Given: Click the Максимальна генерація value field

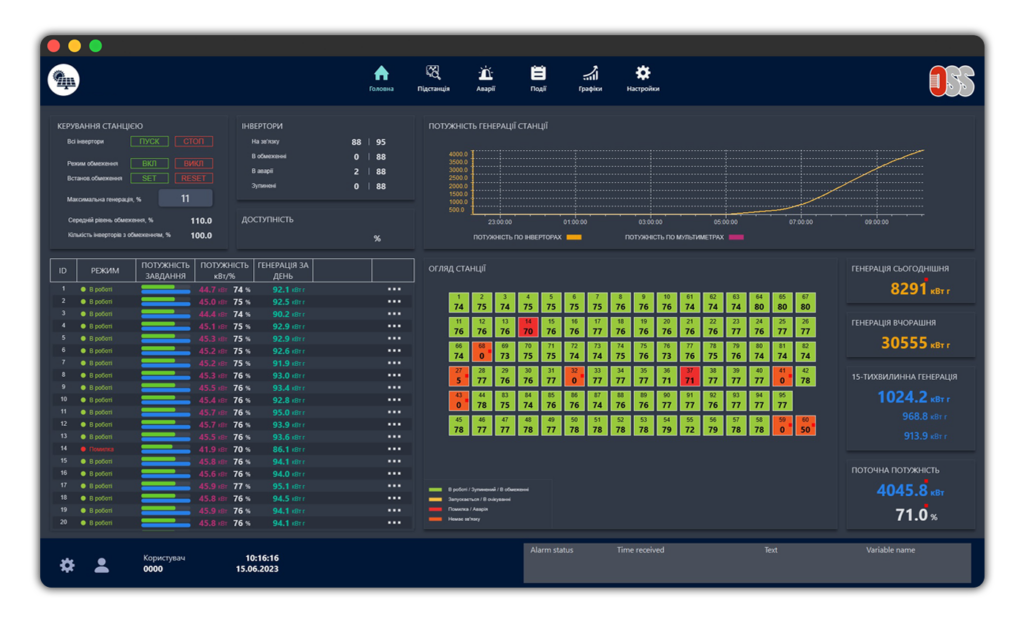Looking at the screenshot, I should click(185, 198).
